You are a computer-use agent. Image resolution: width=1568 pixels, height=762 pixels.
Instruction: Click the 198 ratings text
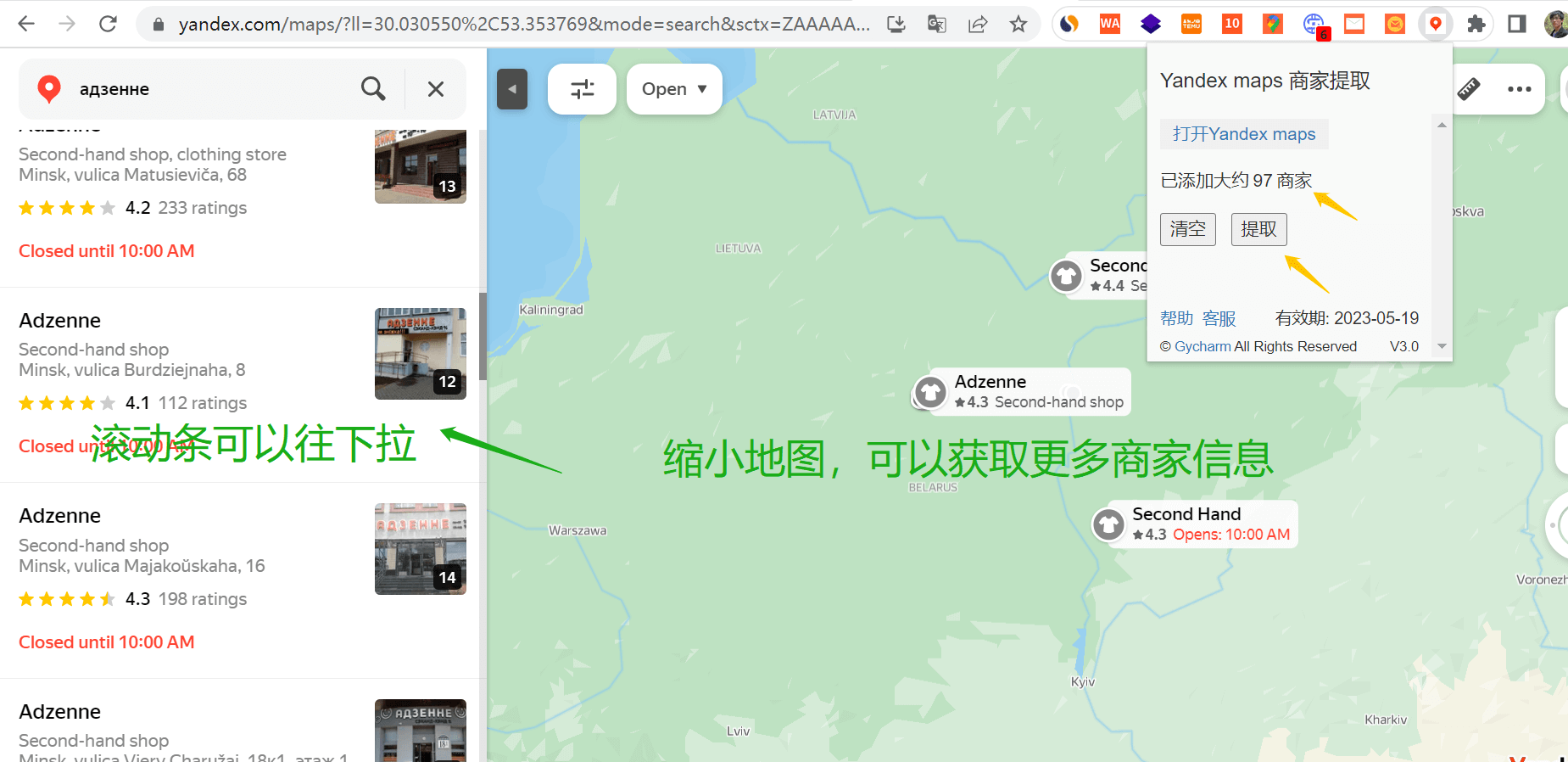click(203, 599)
